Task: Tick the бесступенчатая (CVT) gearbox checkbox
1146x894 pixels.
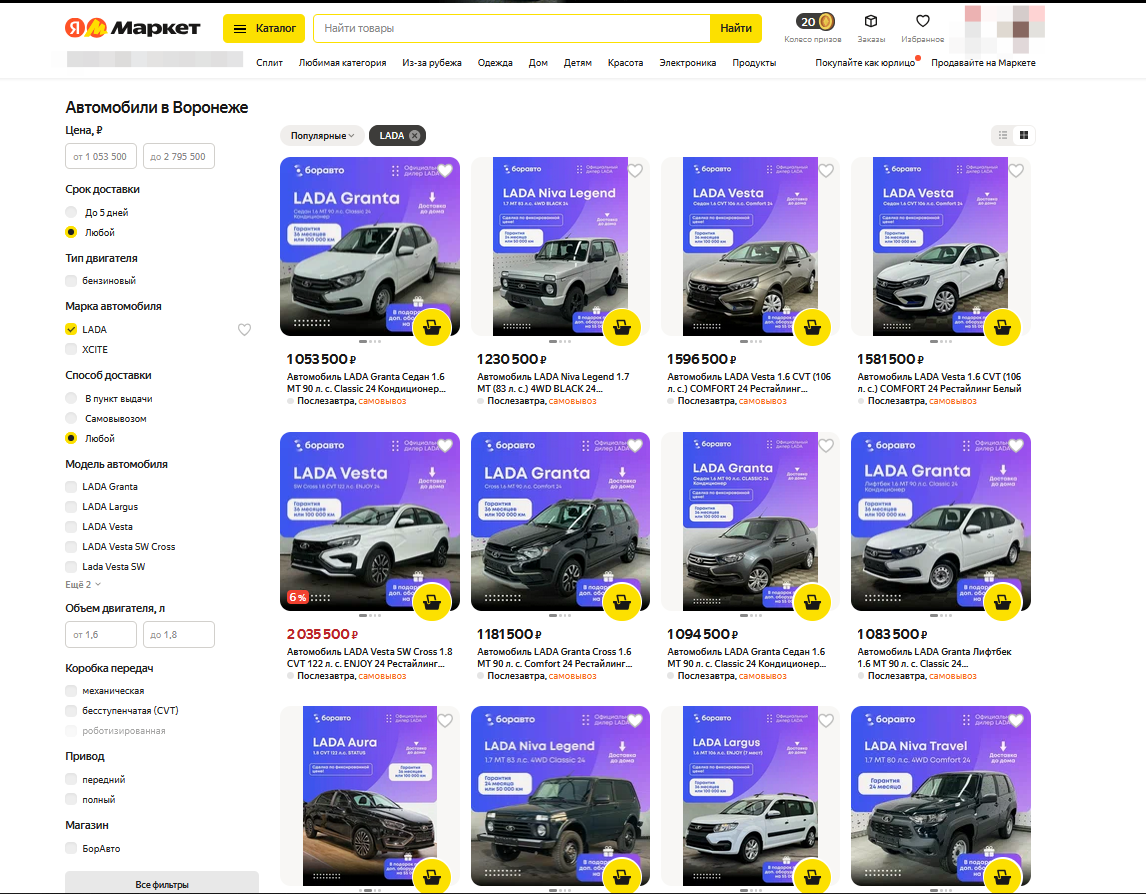Action: [x=71, y=711]
